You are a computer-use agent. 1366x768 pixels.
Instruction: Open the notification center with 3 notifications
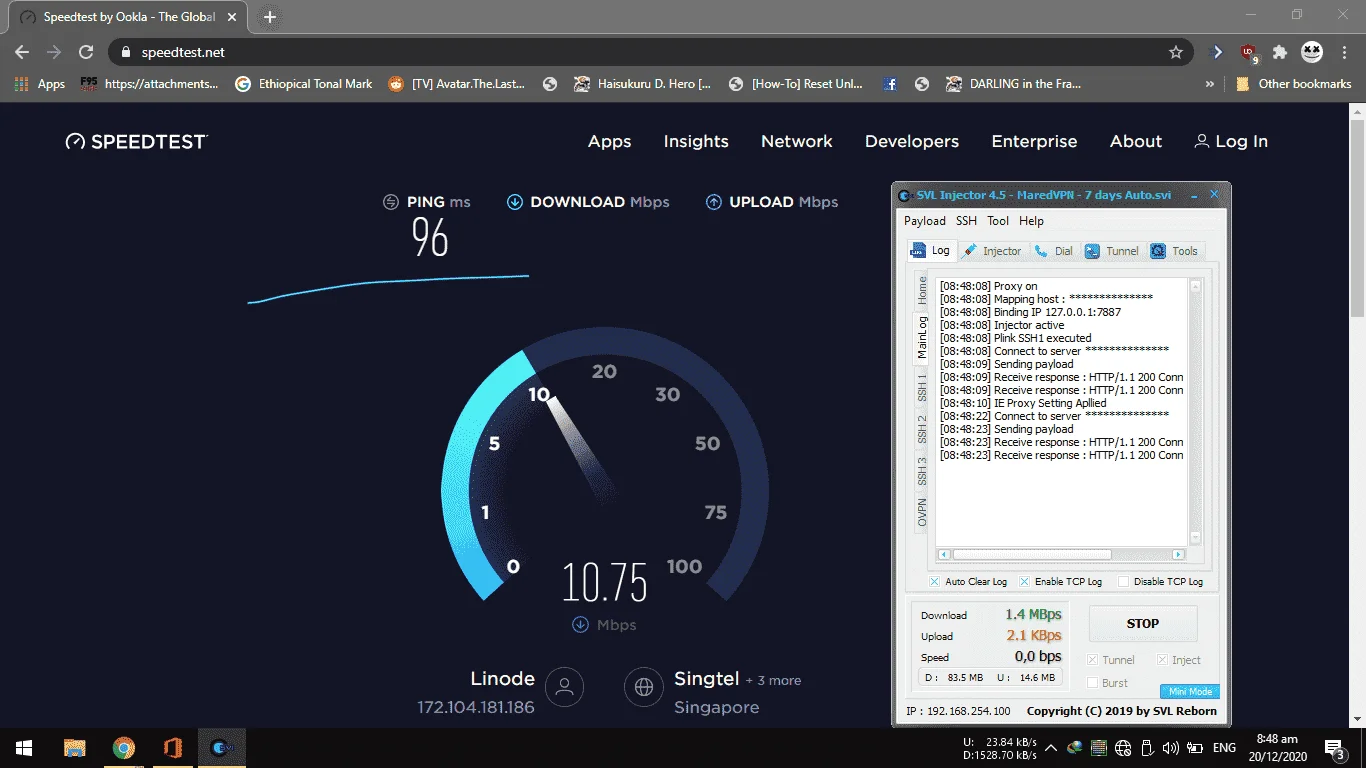pos(1334,748)
